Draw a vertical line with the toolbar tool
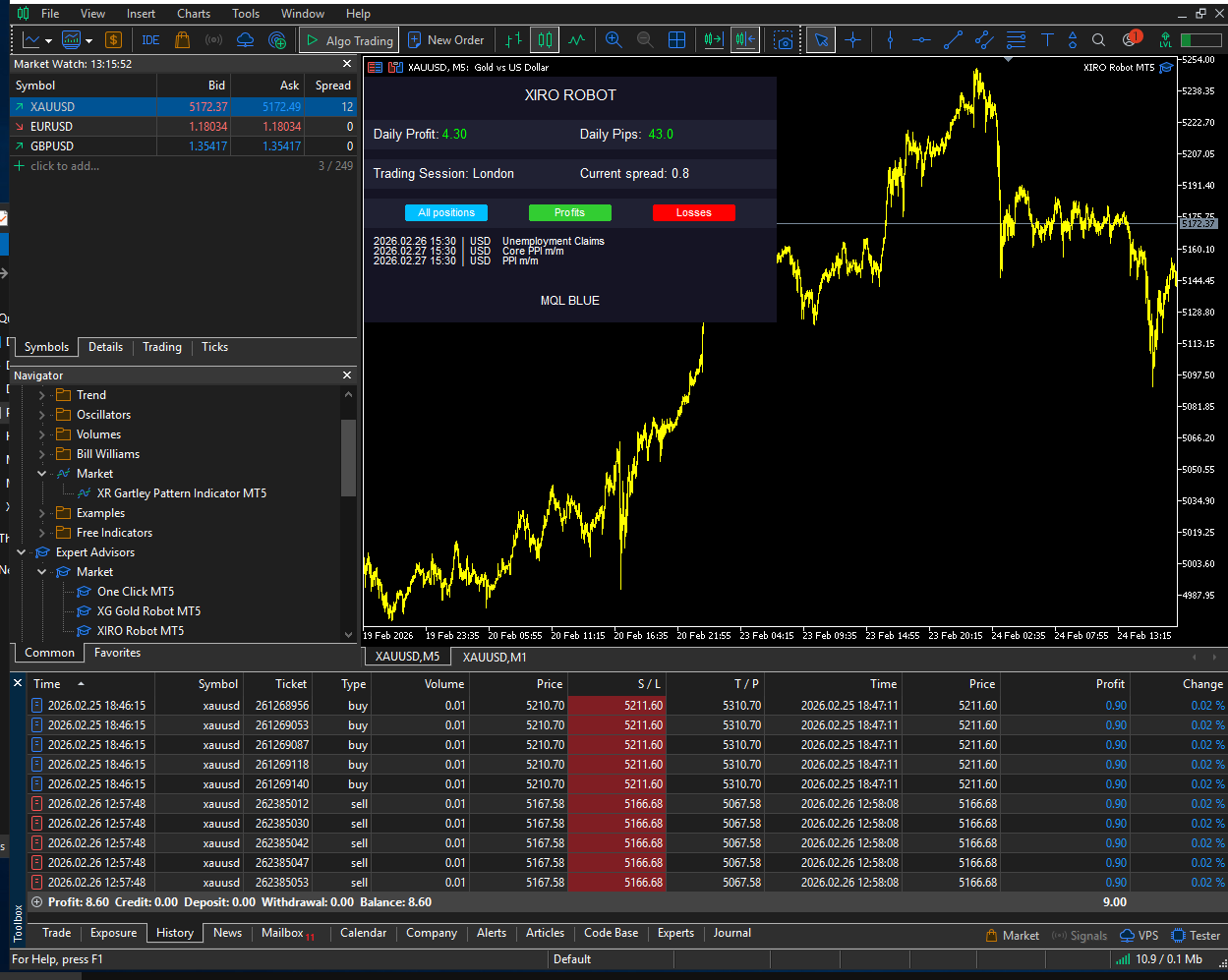1228x980 pixels. point(890,40)
